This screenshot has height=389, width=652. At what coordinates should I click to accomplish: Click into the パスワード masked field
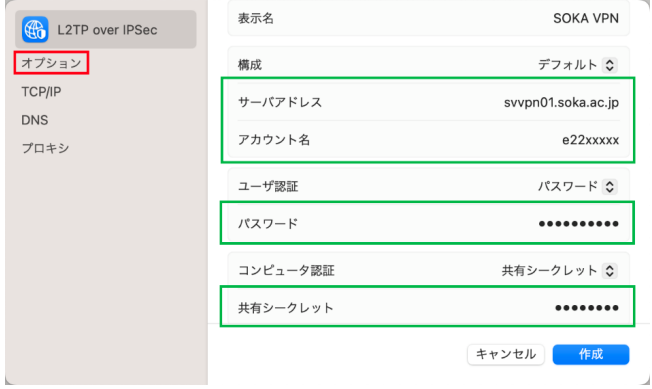pyautogui.click(x=428, y=224)
